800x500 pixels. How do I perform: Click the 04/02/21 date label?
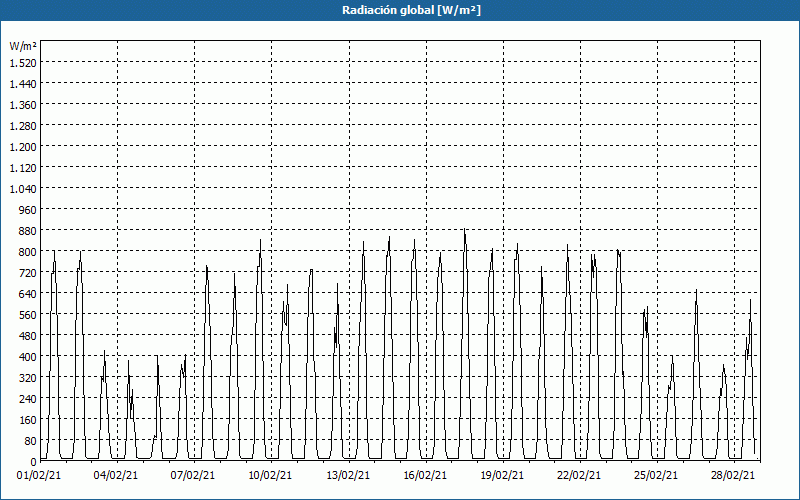click(x=116, y=475)
